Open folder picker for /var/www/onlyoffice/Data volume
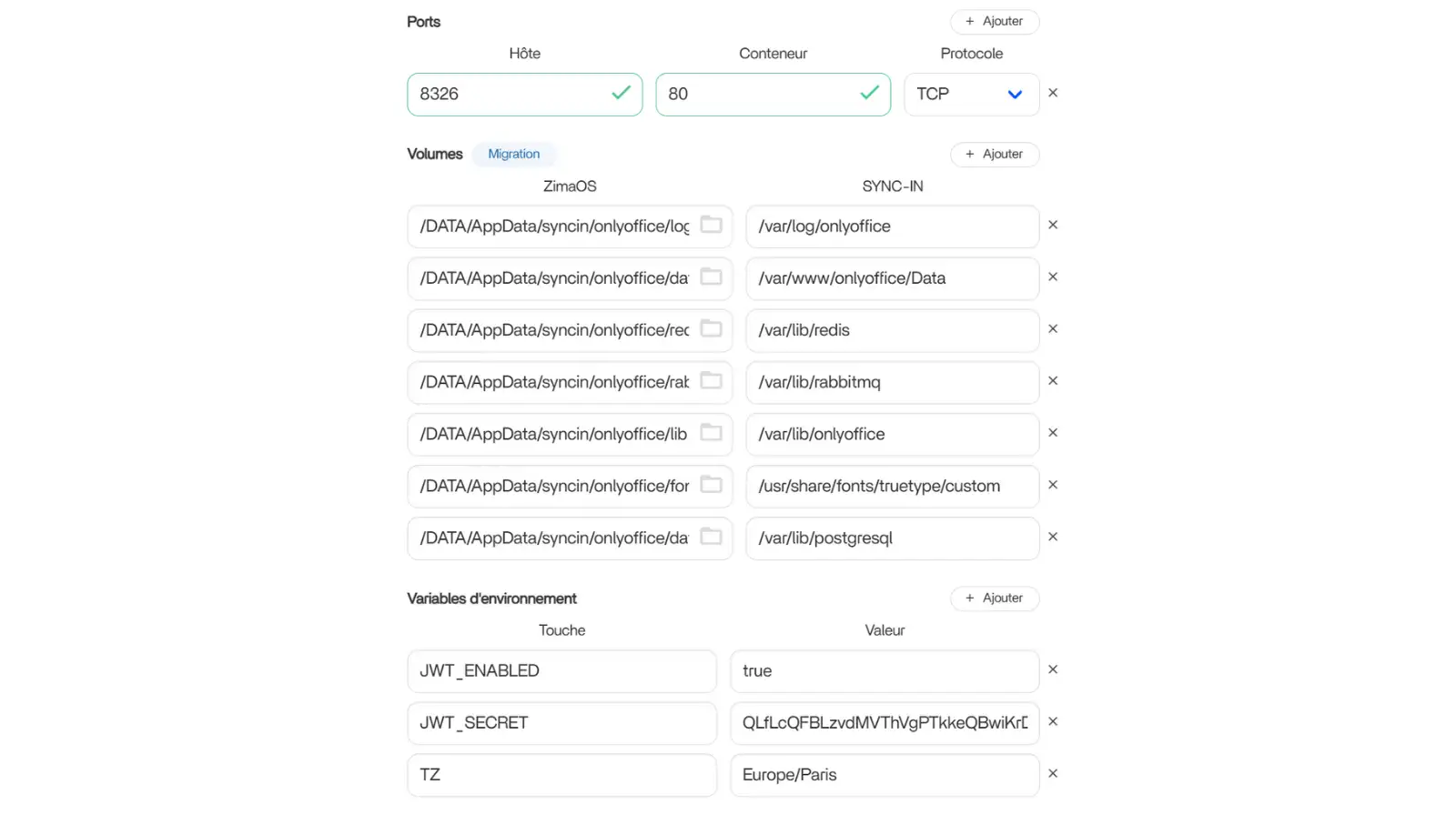Viewport: 1456px width, 815px height. point(711,277)
